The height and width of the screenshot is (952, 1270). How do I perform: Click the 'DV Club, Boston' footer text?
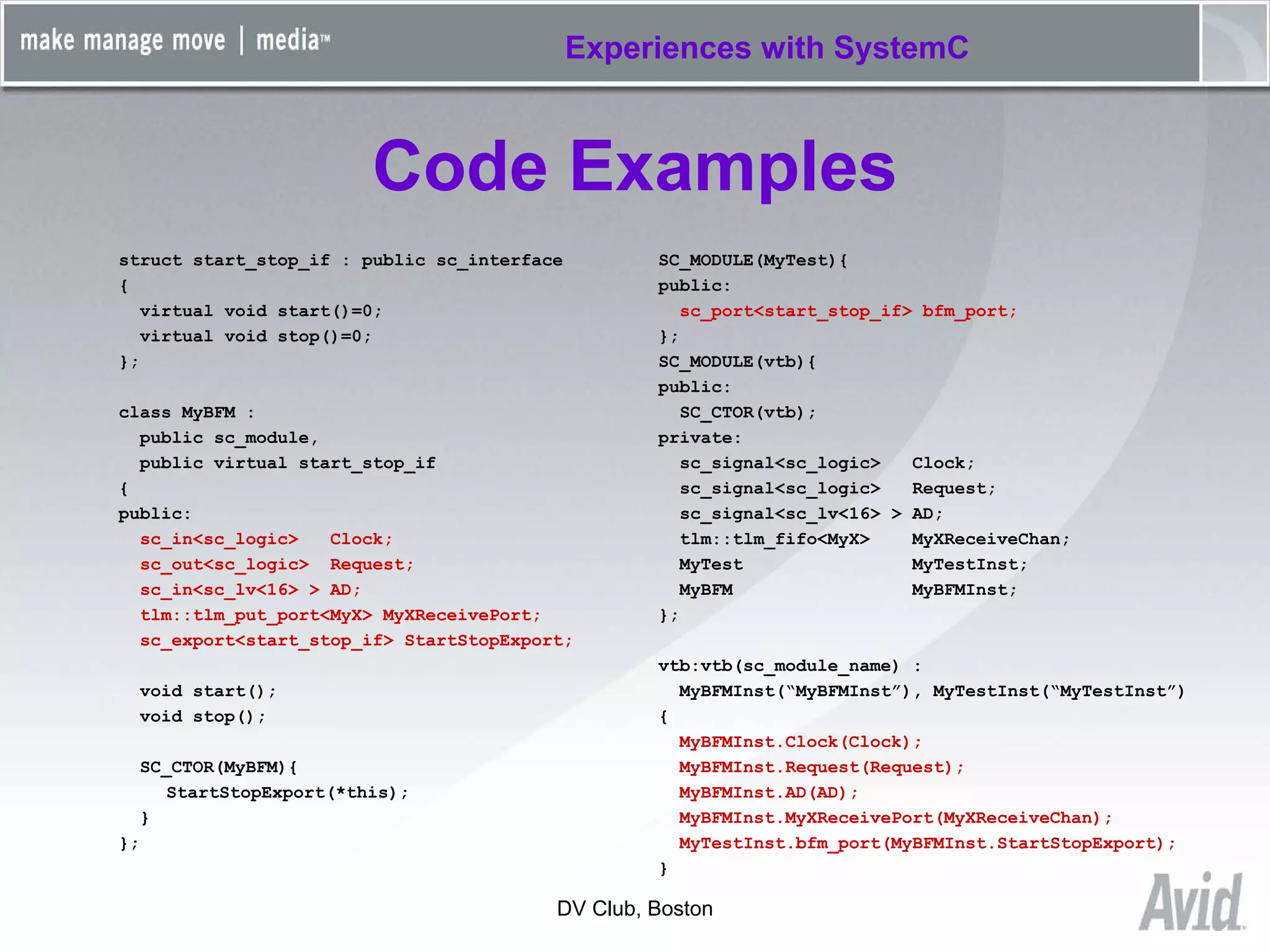click(x=634, y=909)
